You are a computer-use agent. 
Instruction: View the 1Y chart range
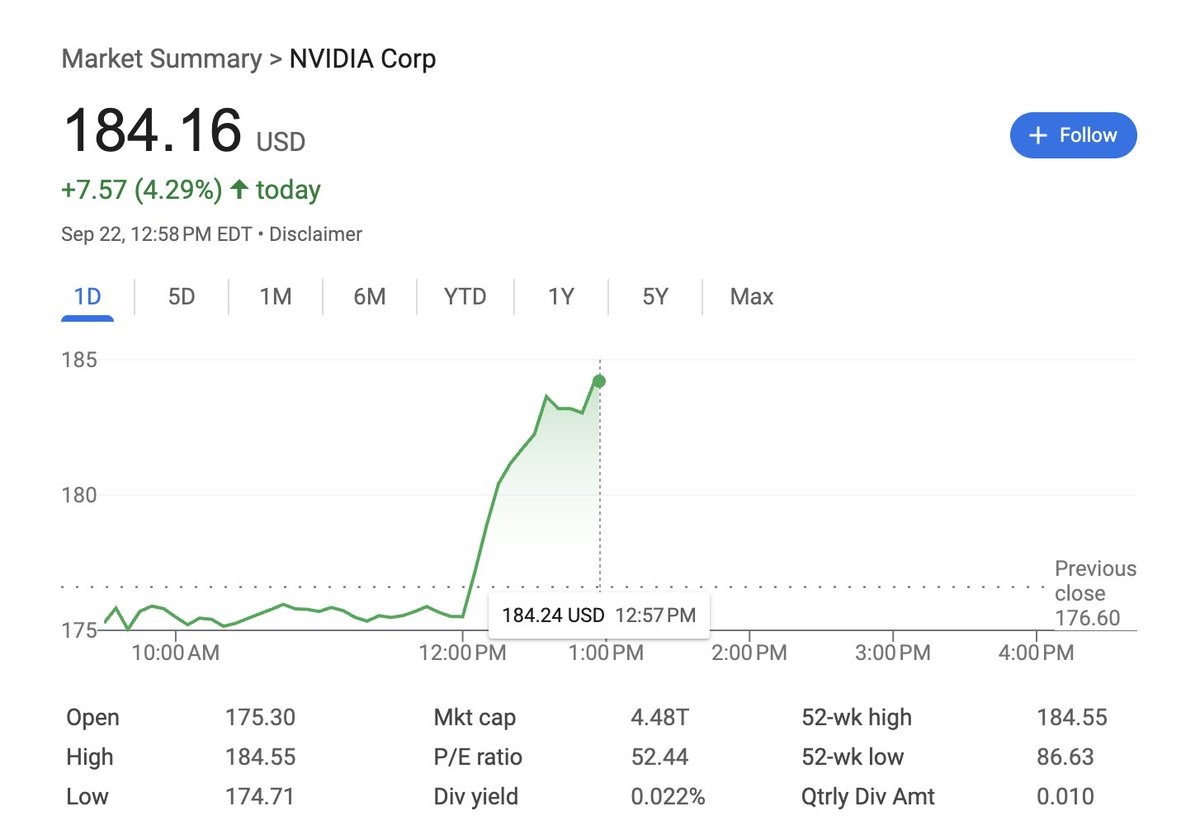click(561, 297)
